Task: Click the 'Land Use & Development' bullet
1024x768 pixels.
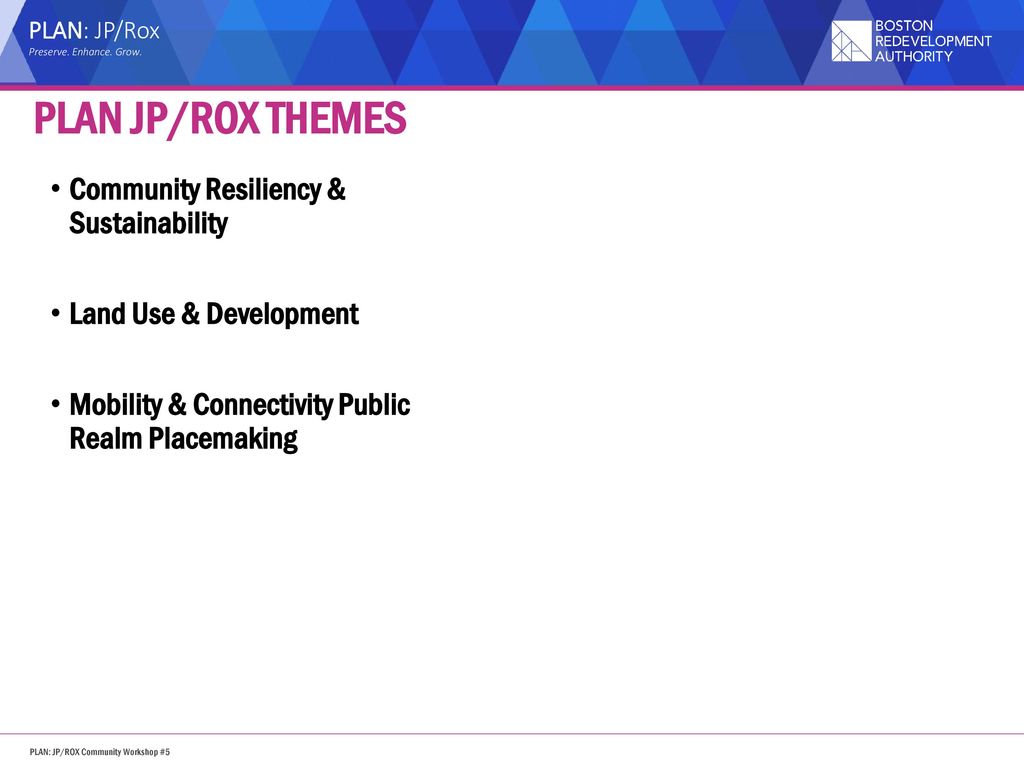Action: [214, 314]
